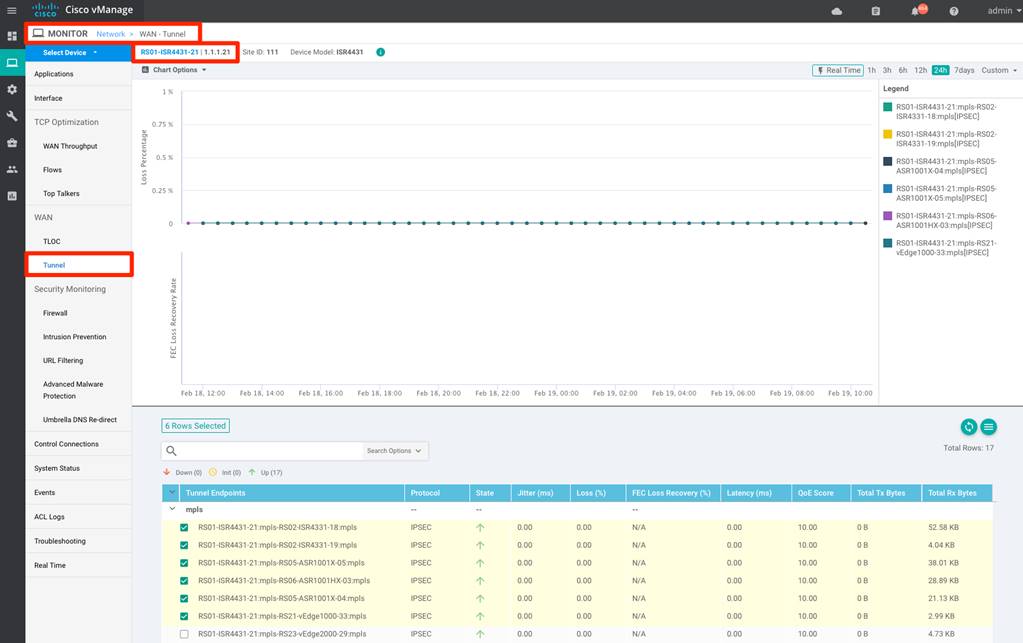The width and height of the screenshot is (1023, 643).
Task: Click the yellow RS02-ISR4331-19 legend swatch
Action: pyautogui.click(x=887, y=133)
